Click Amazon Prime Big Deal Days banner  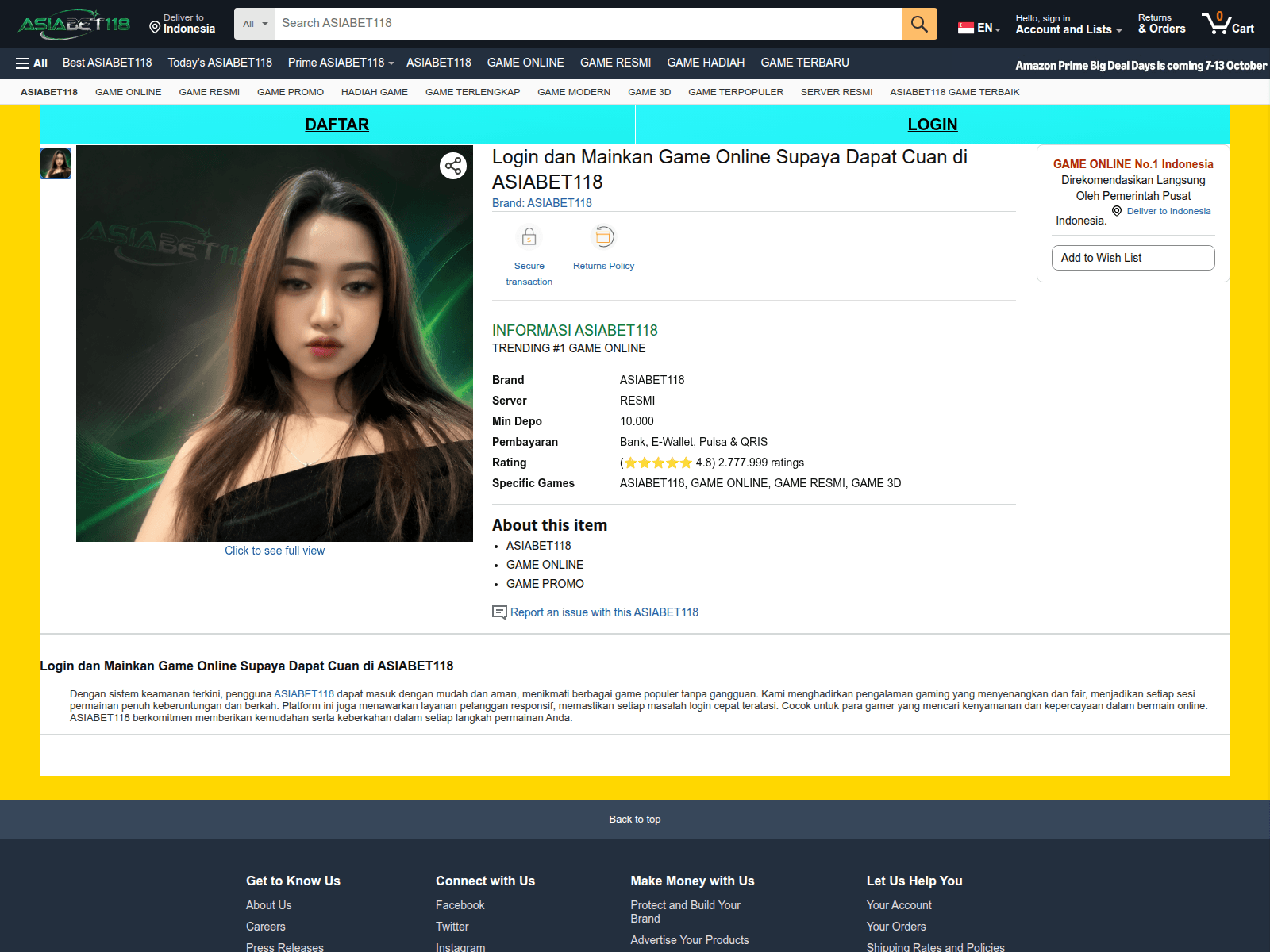(1141, 65)
